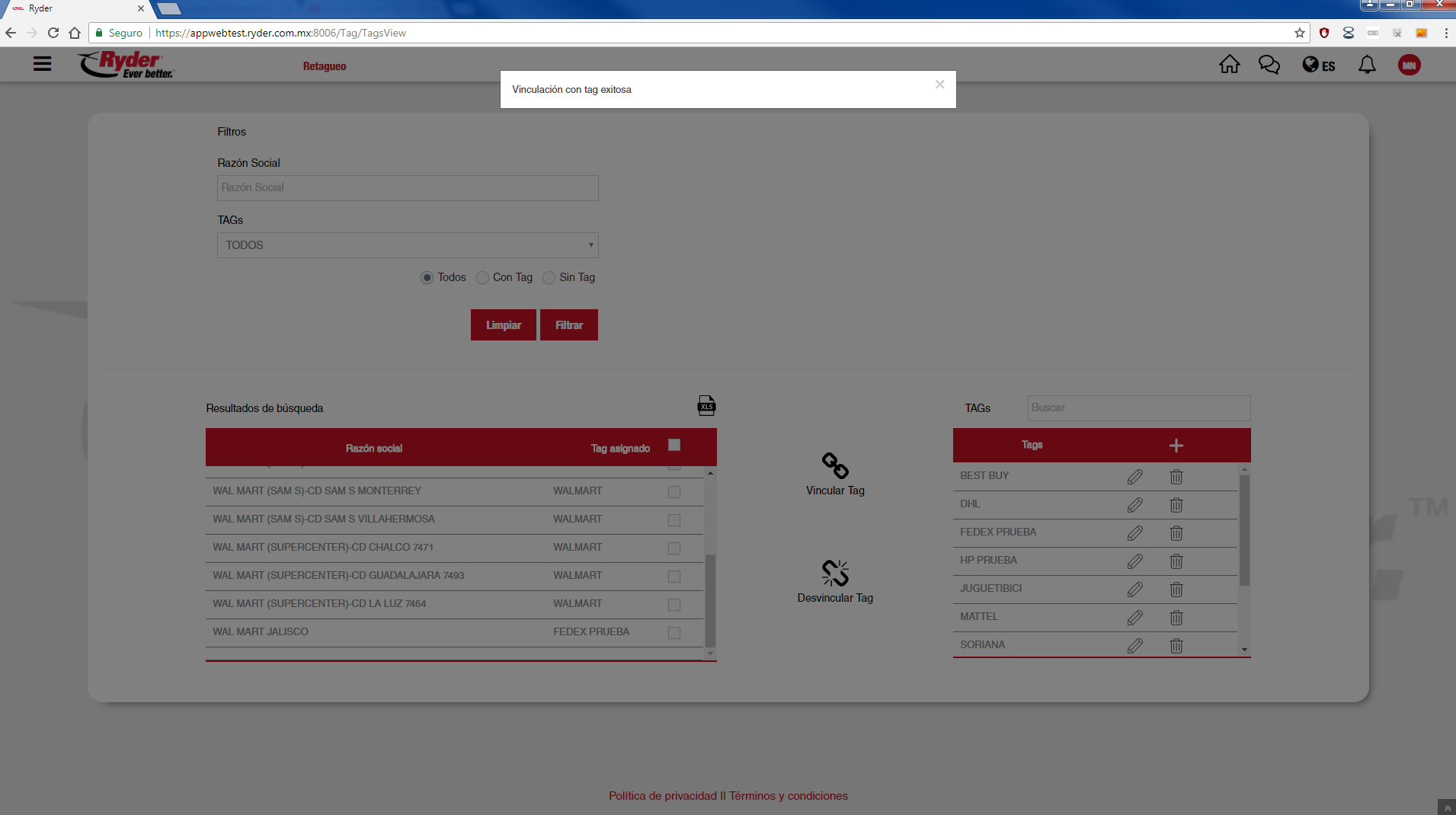The width and height of the screenshot is (1456, 815).
Task: Export results with the XLS icon
Action: point(706,406)
